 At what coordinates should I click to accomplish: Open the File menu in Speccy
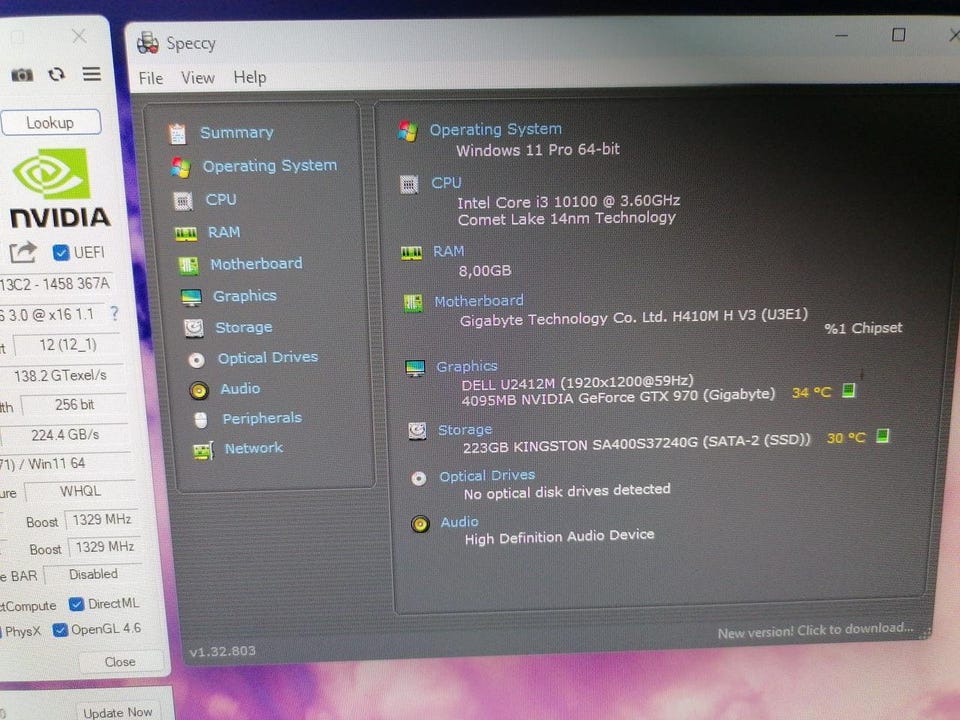(x=151, y=78)
